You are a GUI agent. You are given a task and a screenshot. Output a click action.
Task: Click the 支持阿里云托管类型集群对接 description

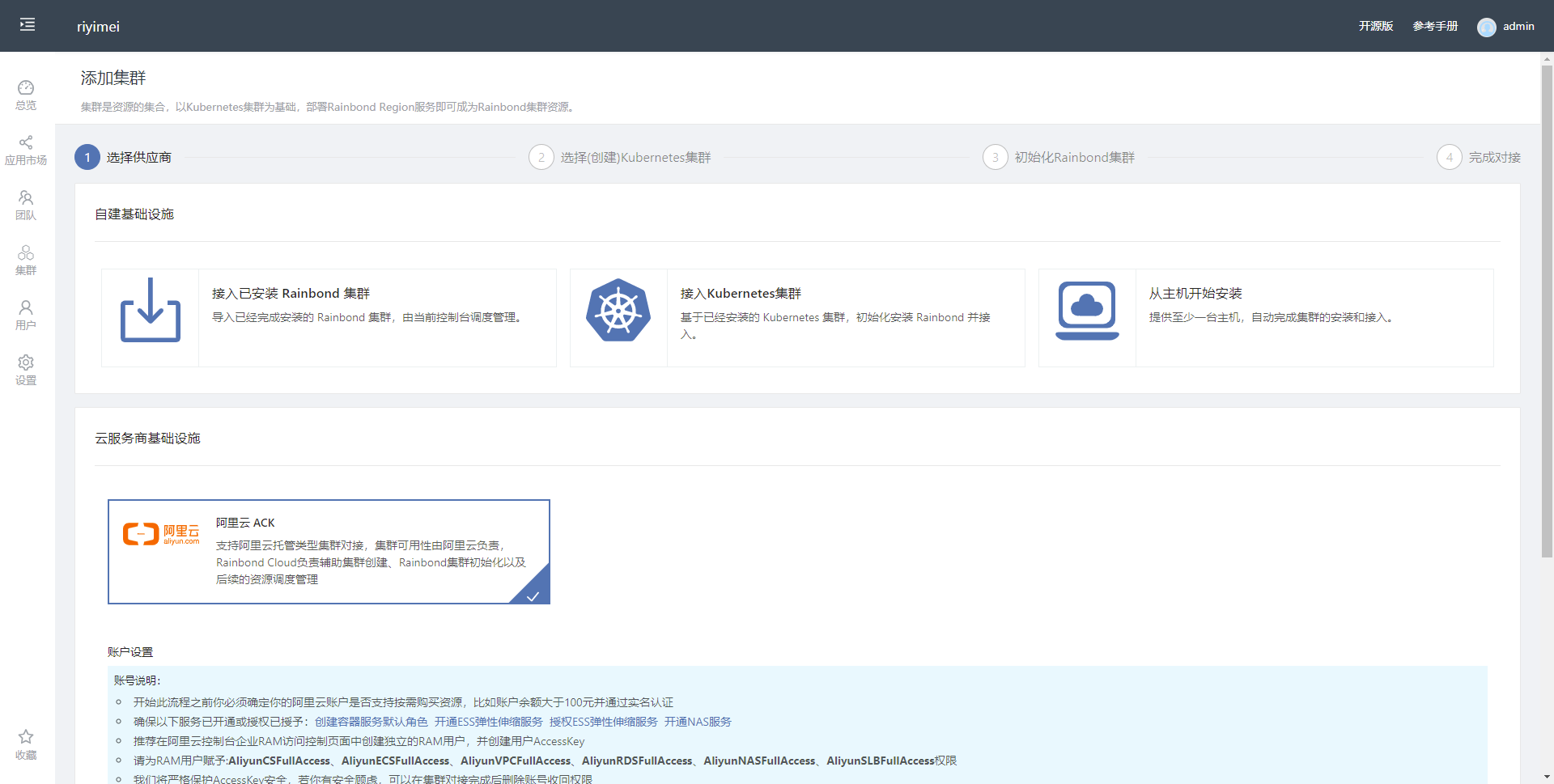tap(372, 562)
